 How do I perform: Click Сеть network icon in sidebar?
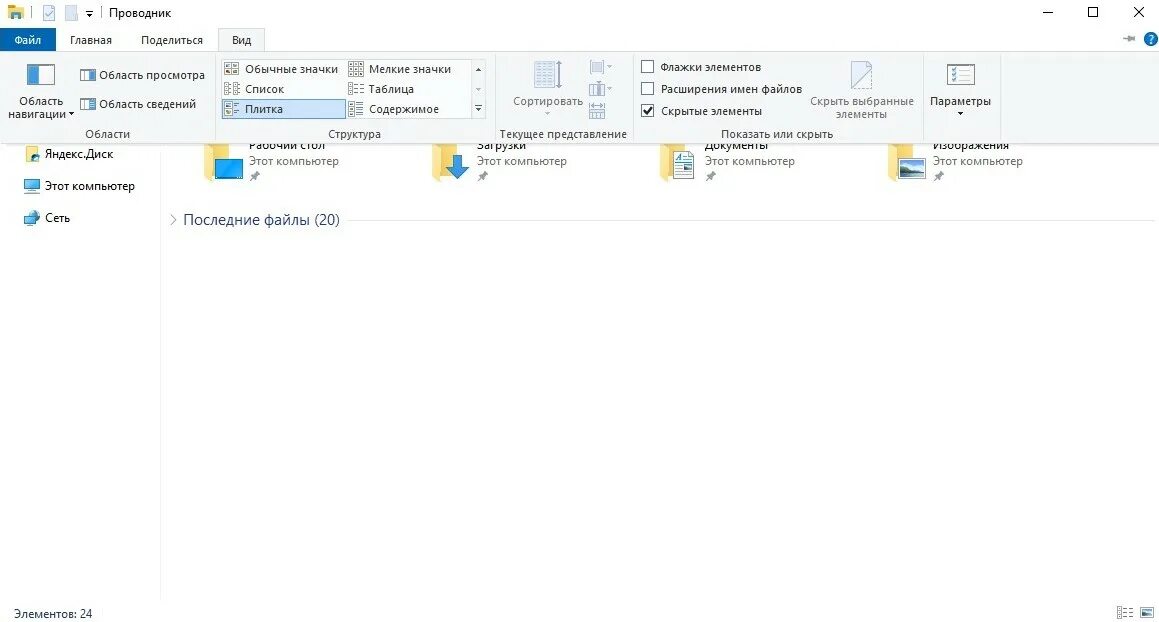click(31, 217)
